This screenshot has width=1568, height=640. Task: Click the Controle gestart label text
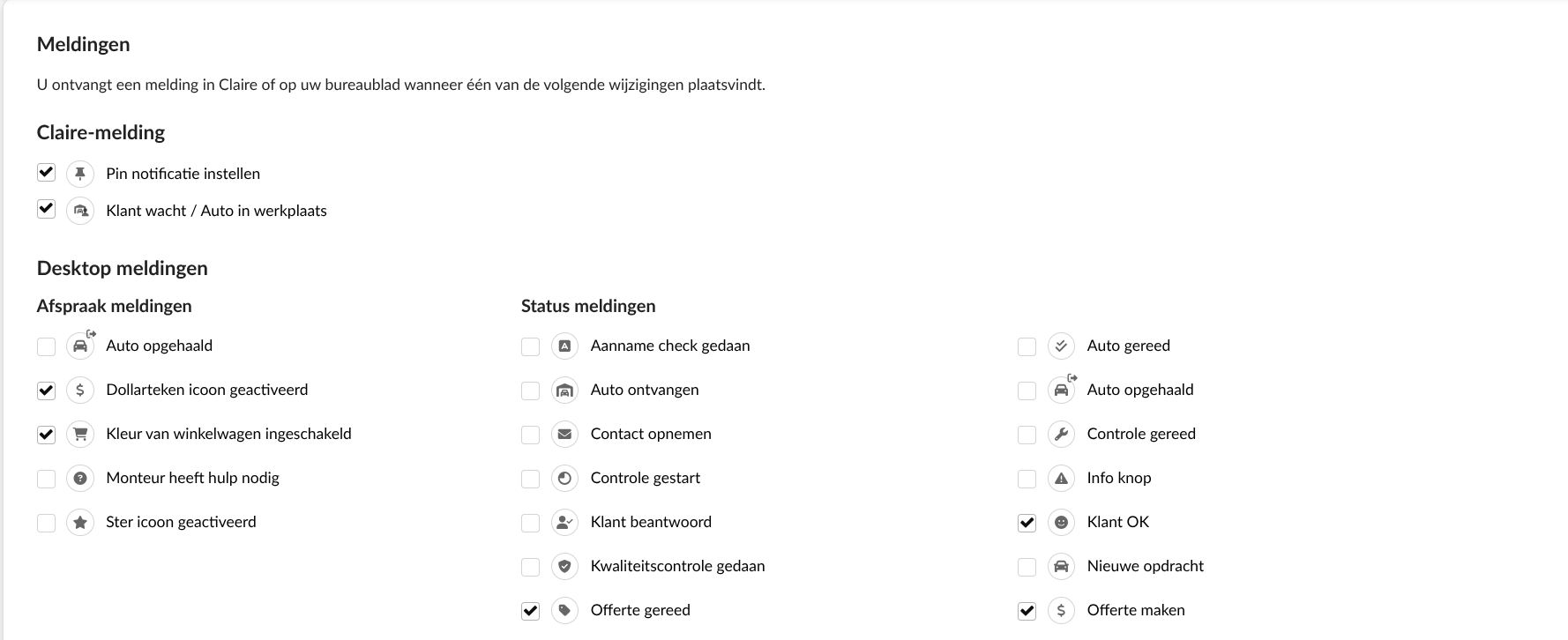[645, 478]
